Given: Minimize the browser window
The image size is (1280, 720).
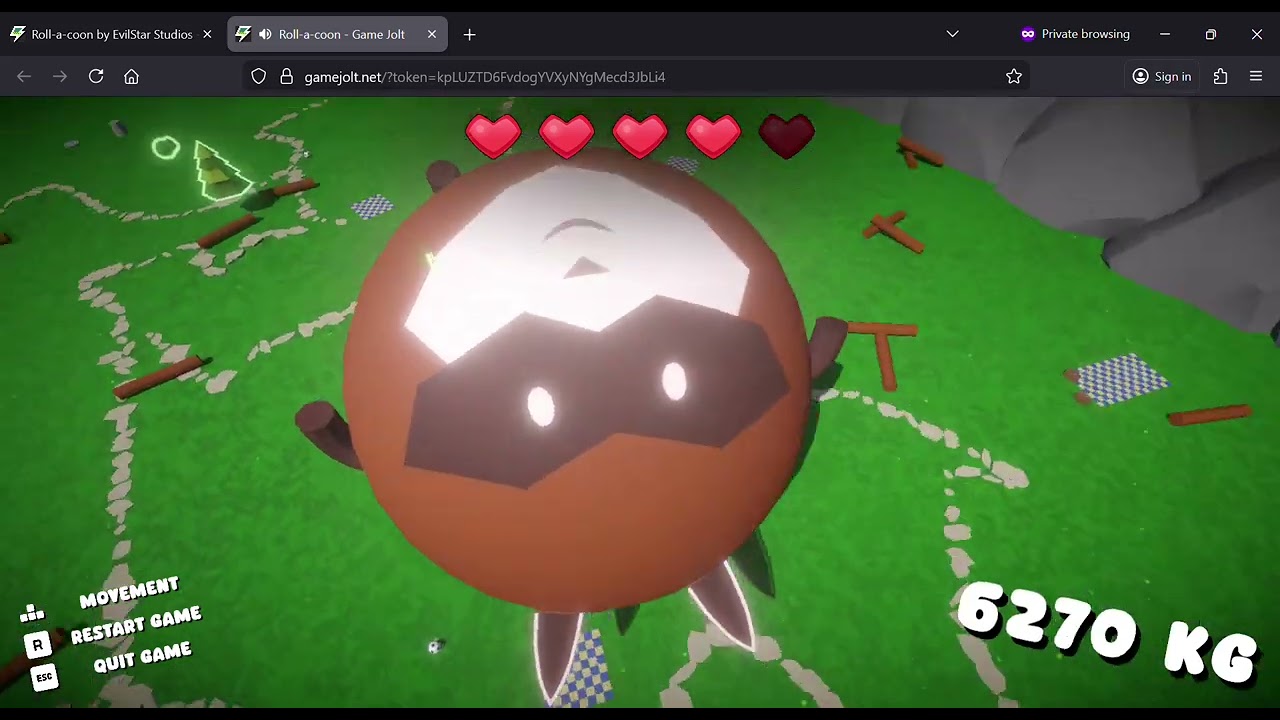Looking at the screenshot, I should [x=1165, y=34].
